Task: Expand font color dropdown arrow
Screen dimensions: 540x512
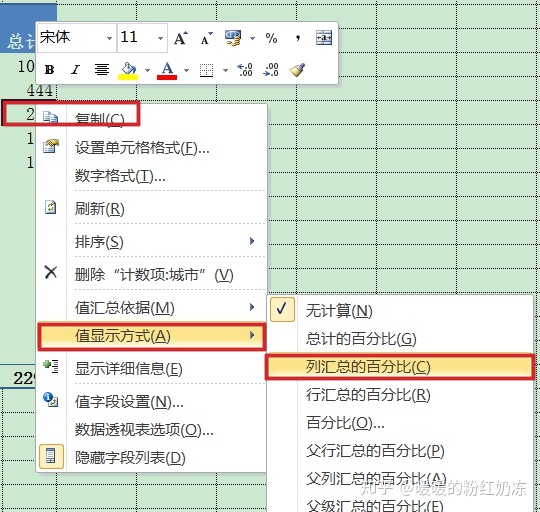Action: click(186, 70)
